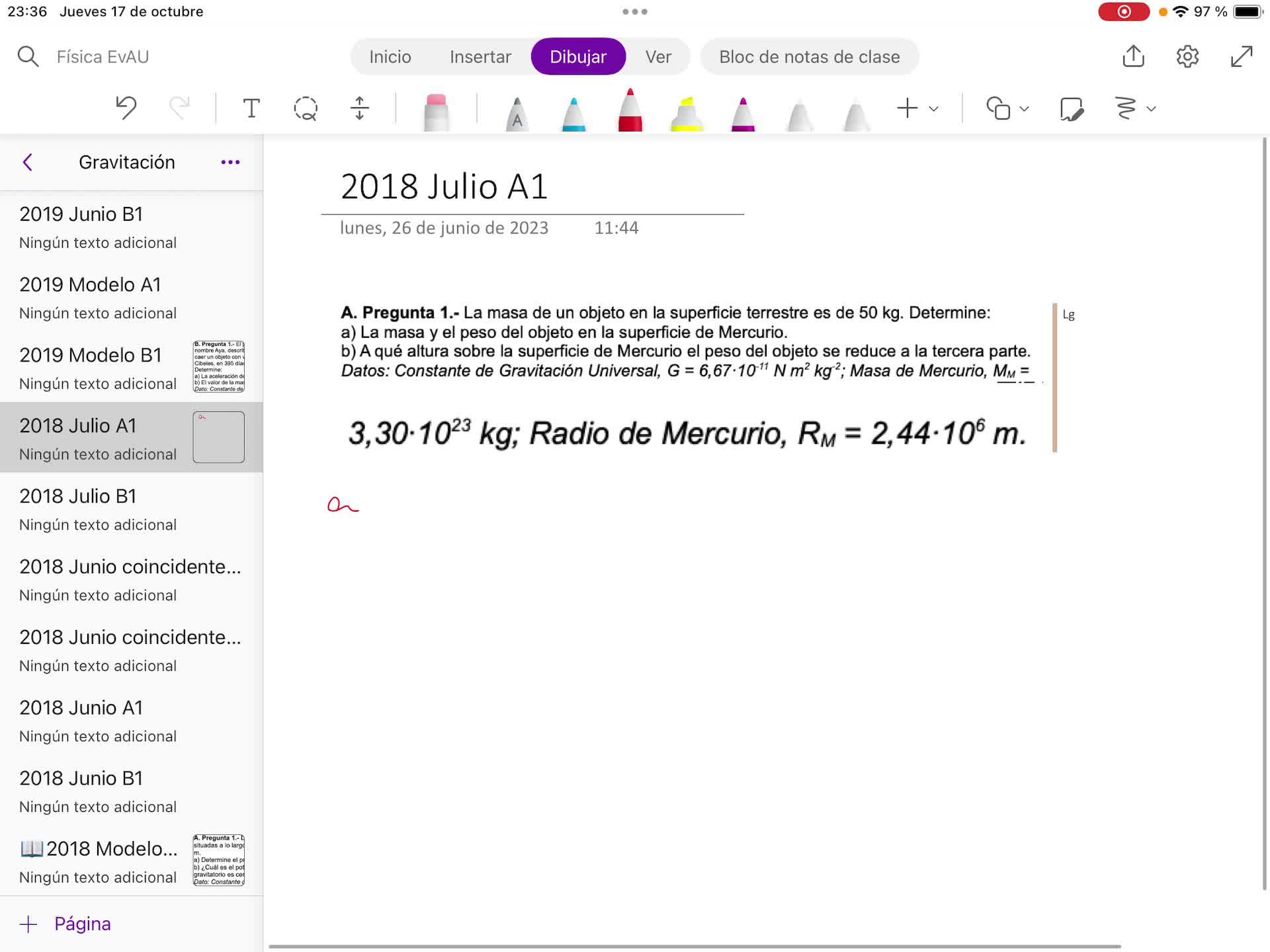
Task: Open Bloc de notas de clase
Action: [x=809, y=57]
